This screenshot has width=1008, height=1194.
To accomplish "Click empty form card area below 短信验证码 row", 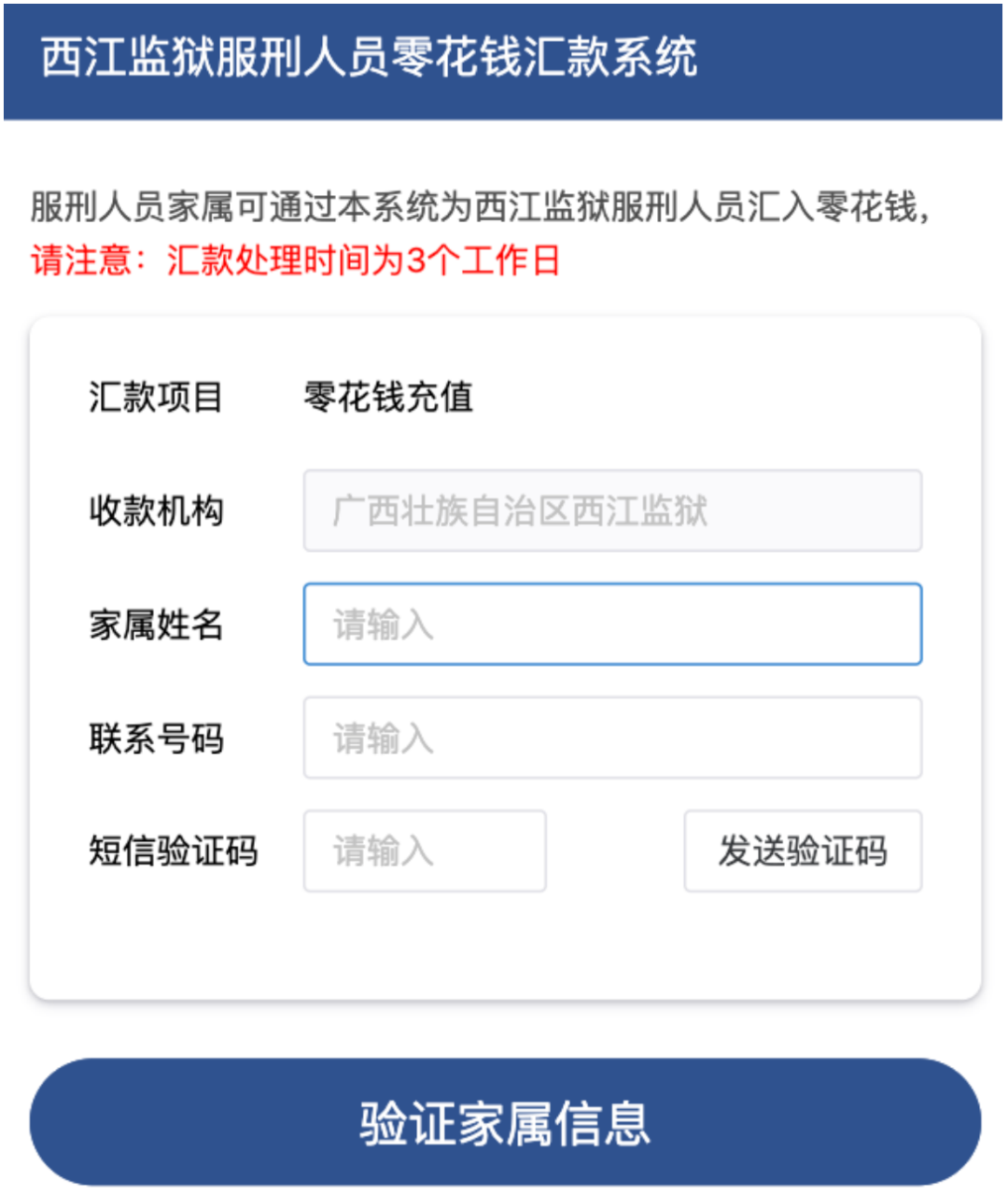I will point(505,943).
